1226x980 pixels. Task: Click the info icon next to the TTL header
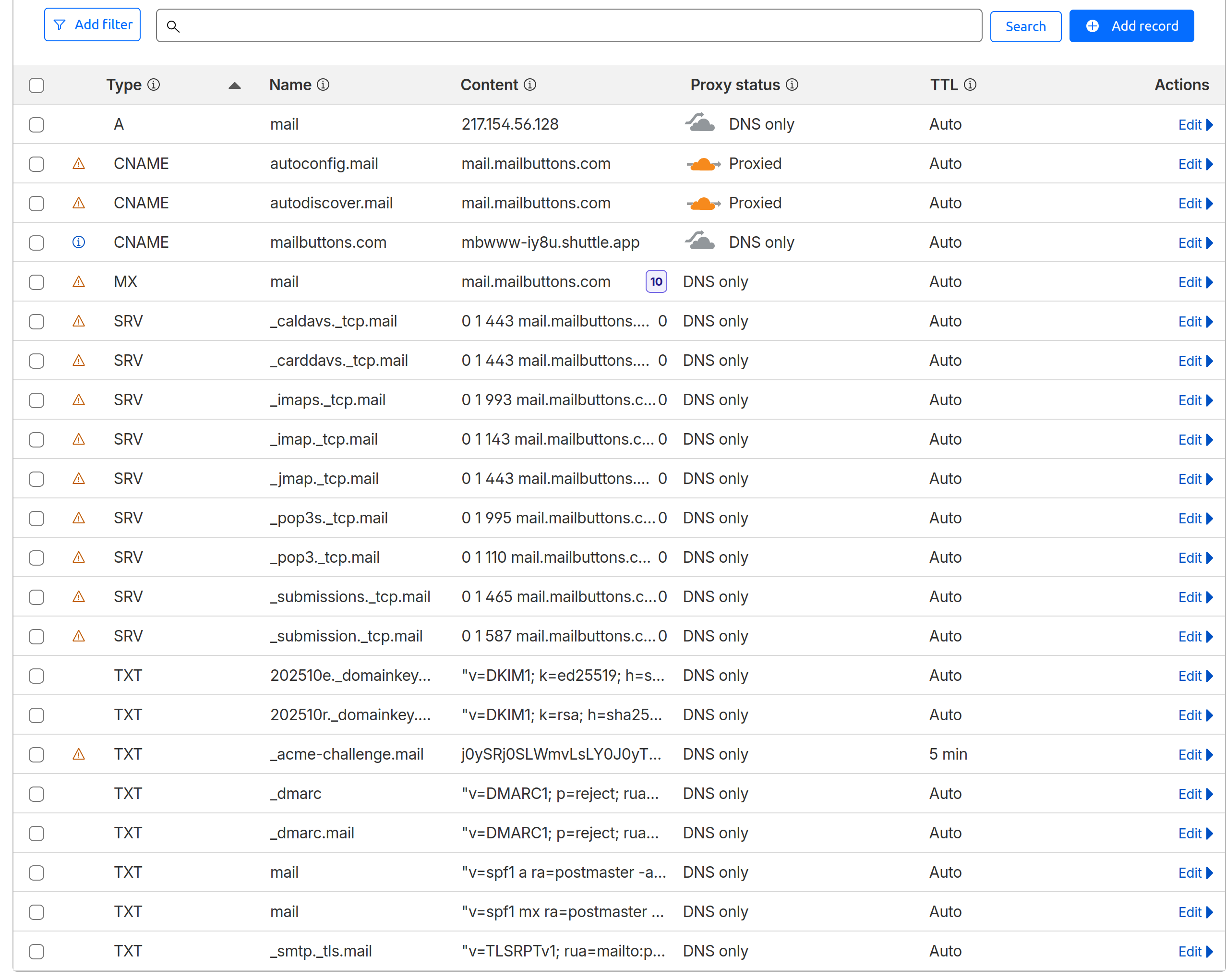971,85
